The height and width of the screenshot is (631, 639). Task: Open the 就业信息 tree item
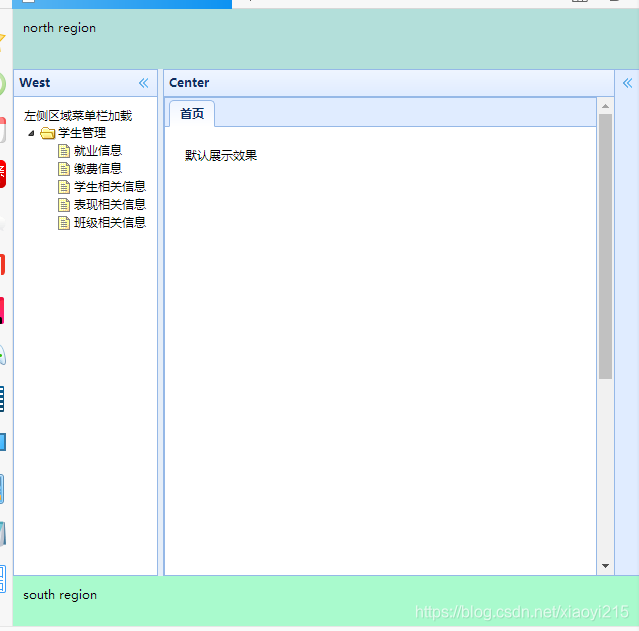[98, 151]
